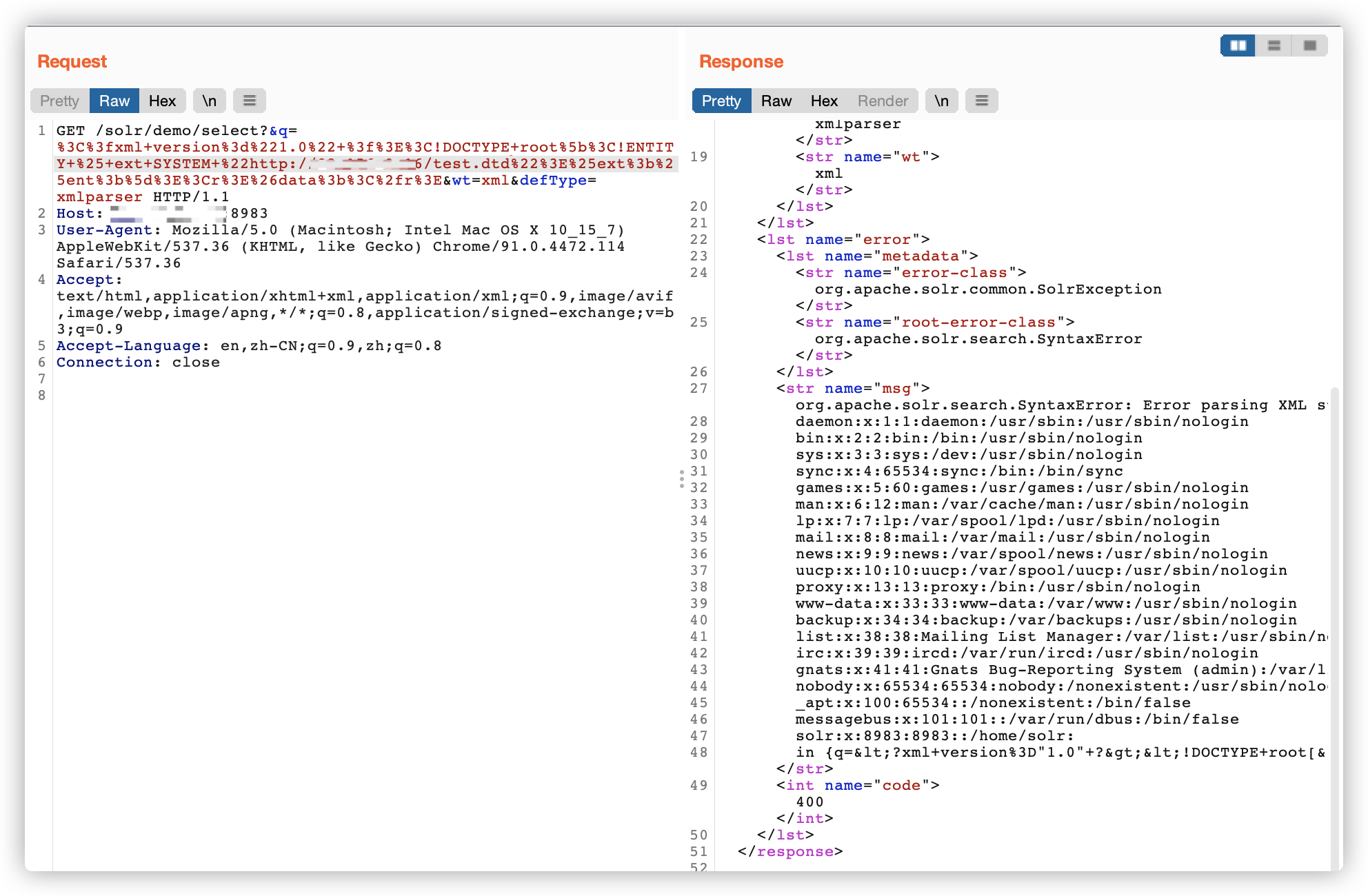Select the Pretty tab in Request

pyautogui.click(x=59, y=101)
